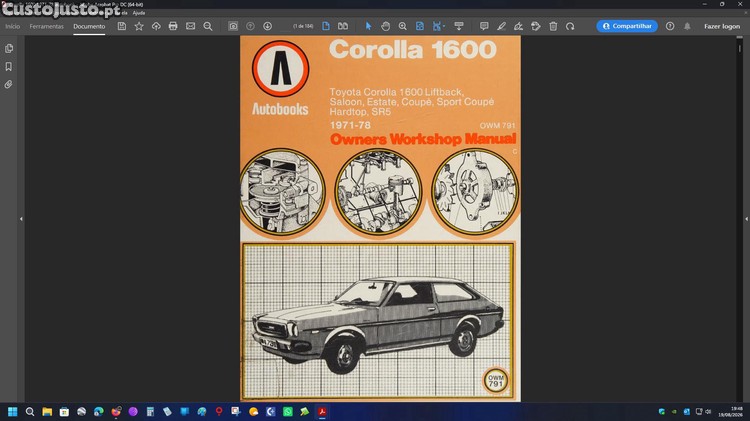Click Fazer logon to sign in
Viewport: 750px width, 421px height.
[722, 26]
